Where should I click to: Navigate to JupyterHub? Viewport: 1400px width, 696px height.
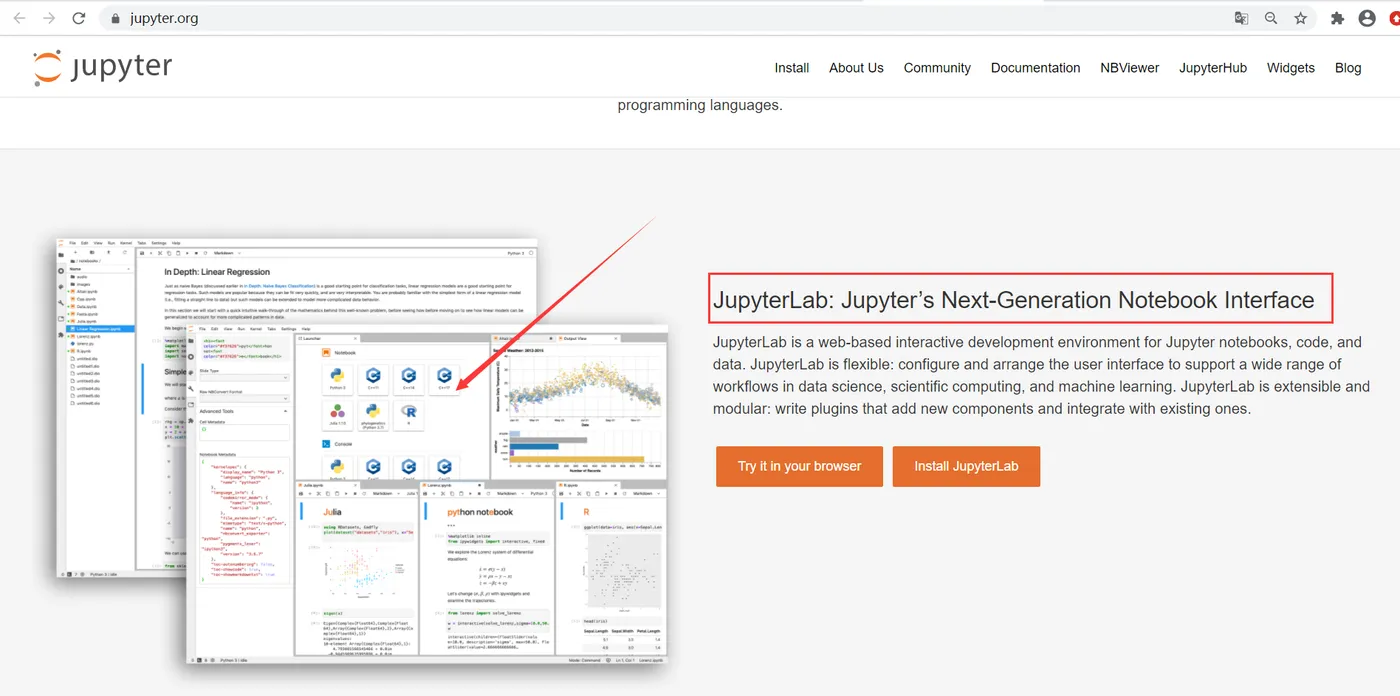(x=1213, y=68)
